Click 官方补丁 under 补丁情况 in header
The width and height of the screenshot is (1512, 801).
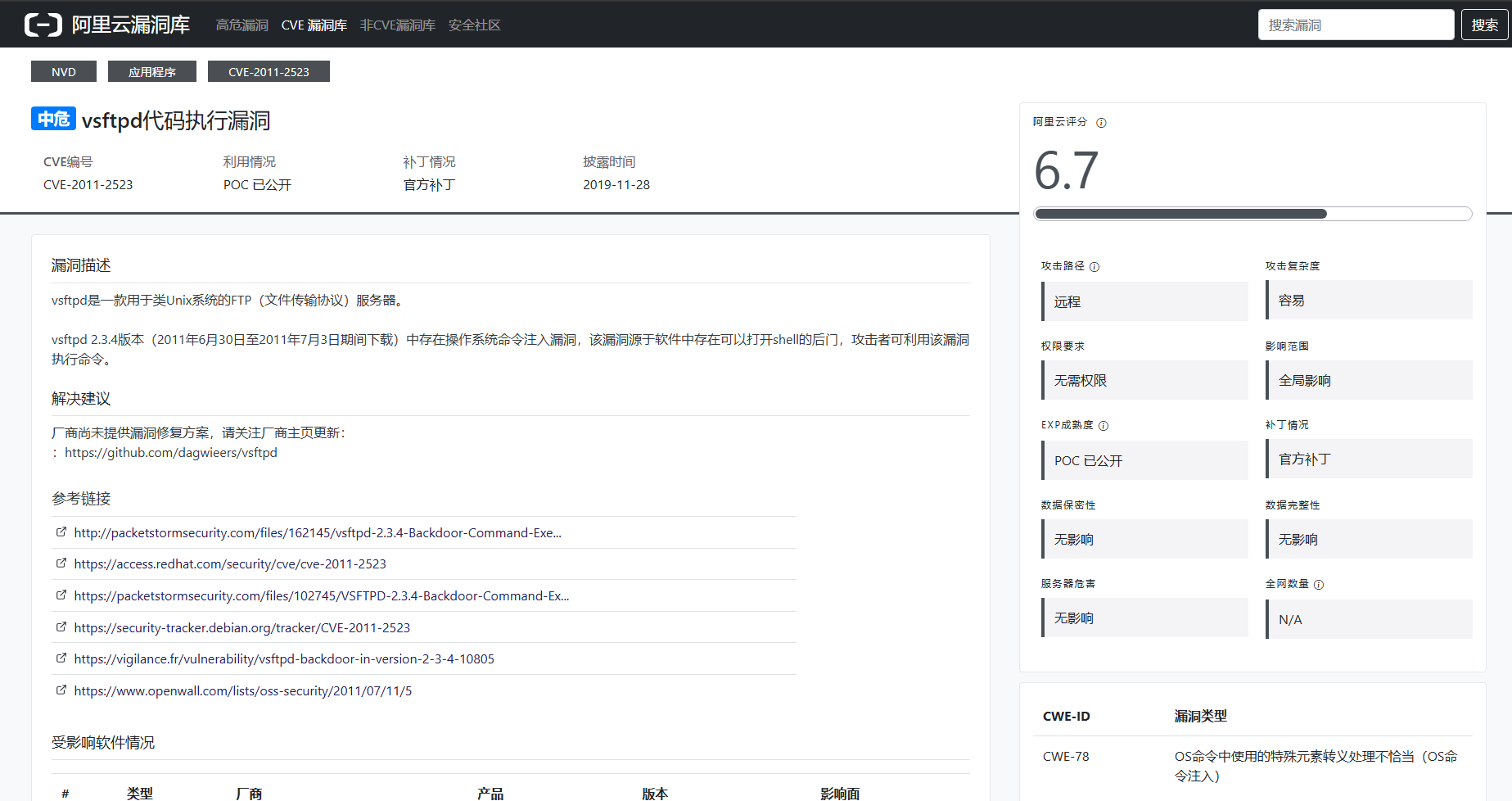pos(429,185)
